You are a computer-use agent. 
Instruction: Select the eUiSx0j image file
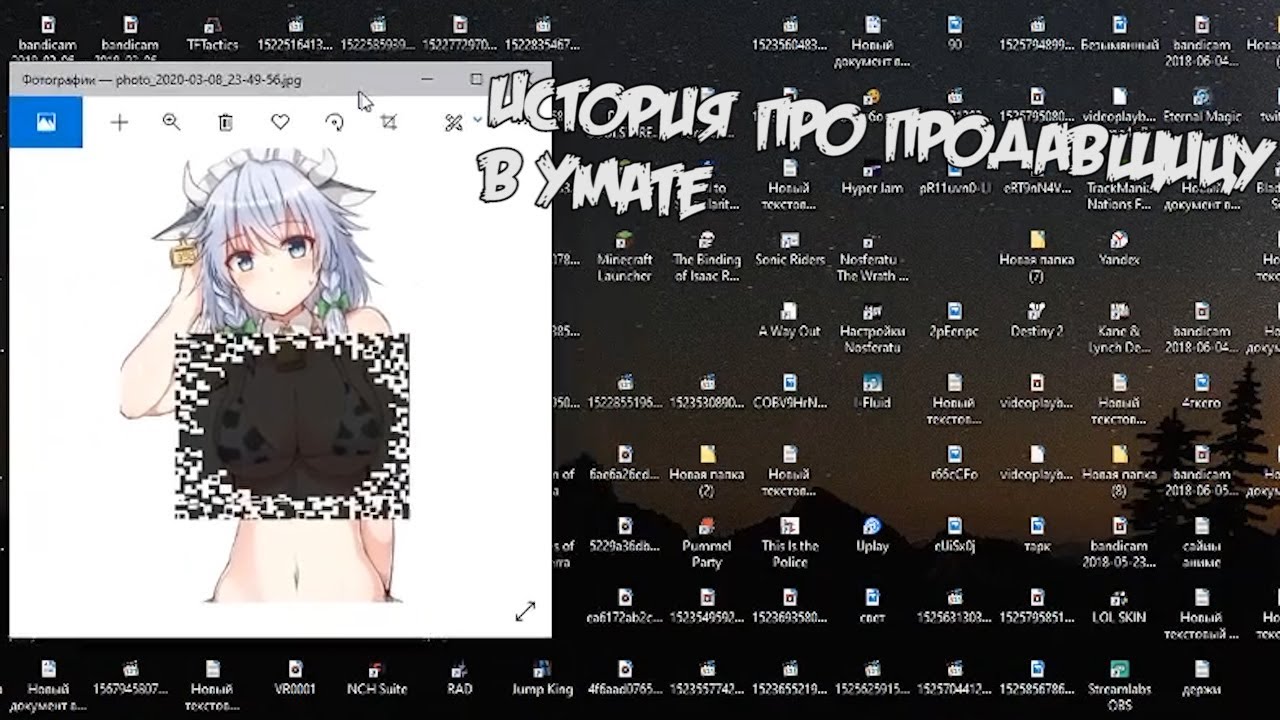pyautogui.click(x=955, y=535)
